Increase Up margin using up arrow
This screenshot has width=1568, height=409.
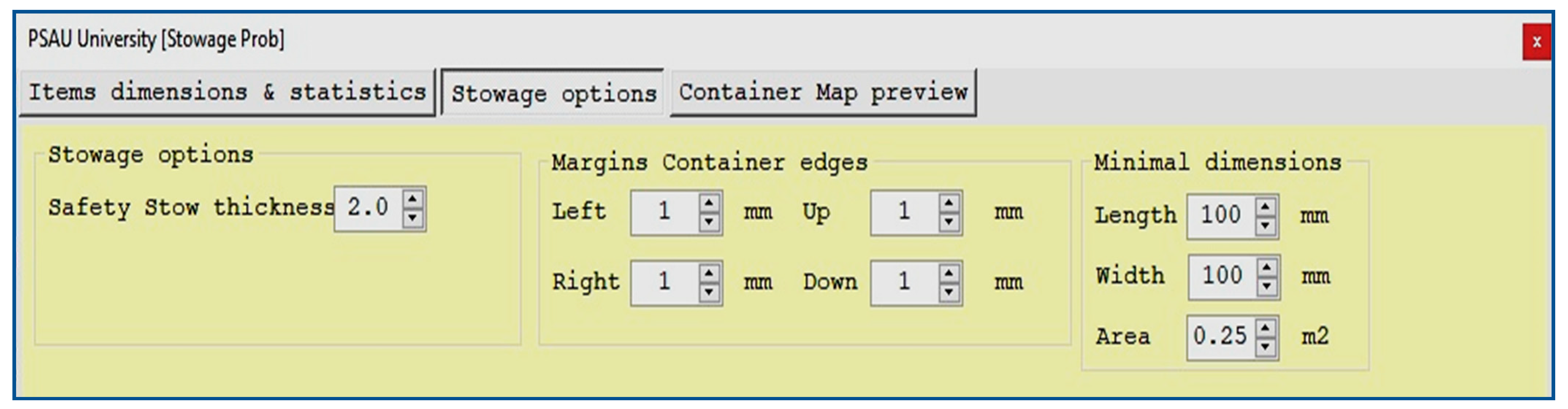(x=949, y=202)
